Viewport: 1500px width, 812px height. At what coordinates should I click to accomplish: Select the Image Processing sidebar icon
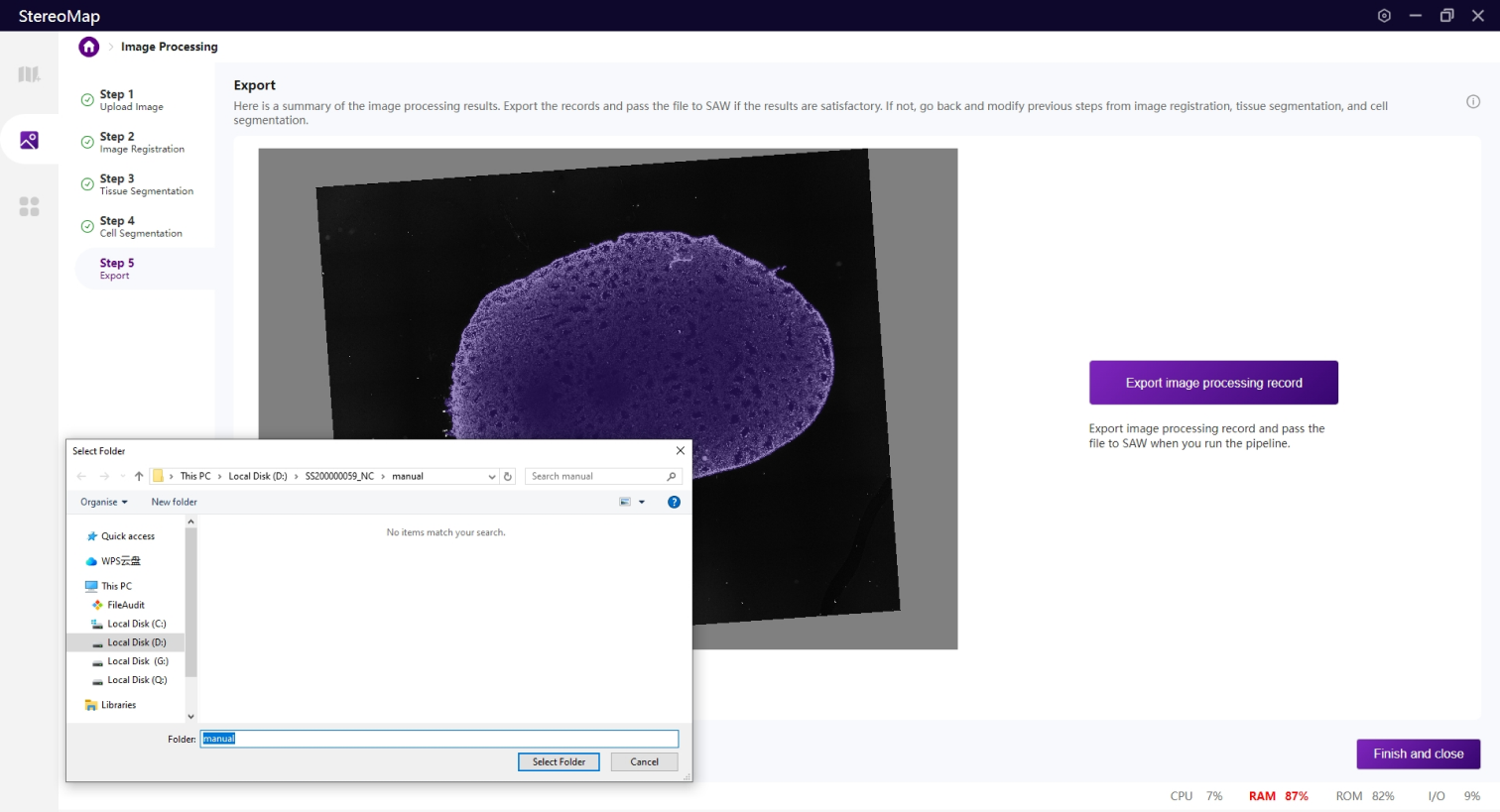[29, 141]
